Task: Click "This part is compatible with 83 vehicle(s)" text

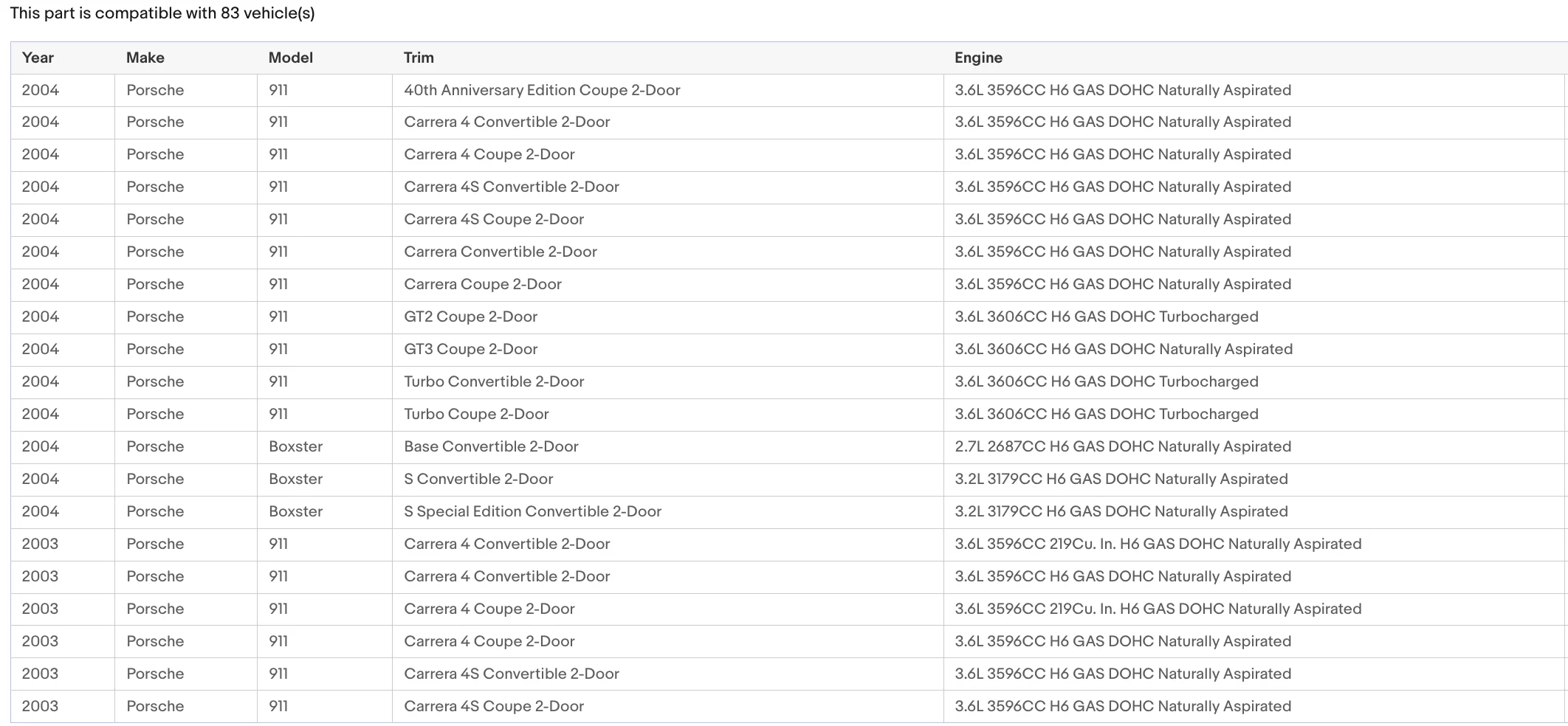Action: pos(162,13)
